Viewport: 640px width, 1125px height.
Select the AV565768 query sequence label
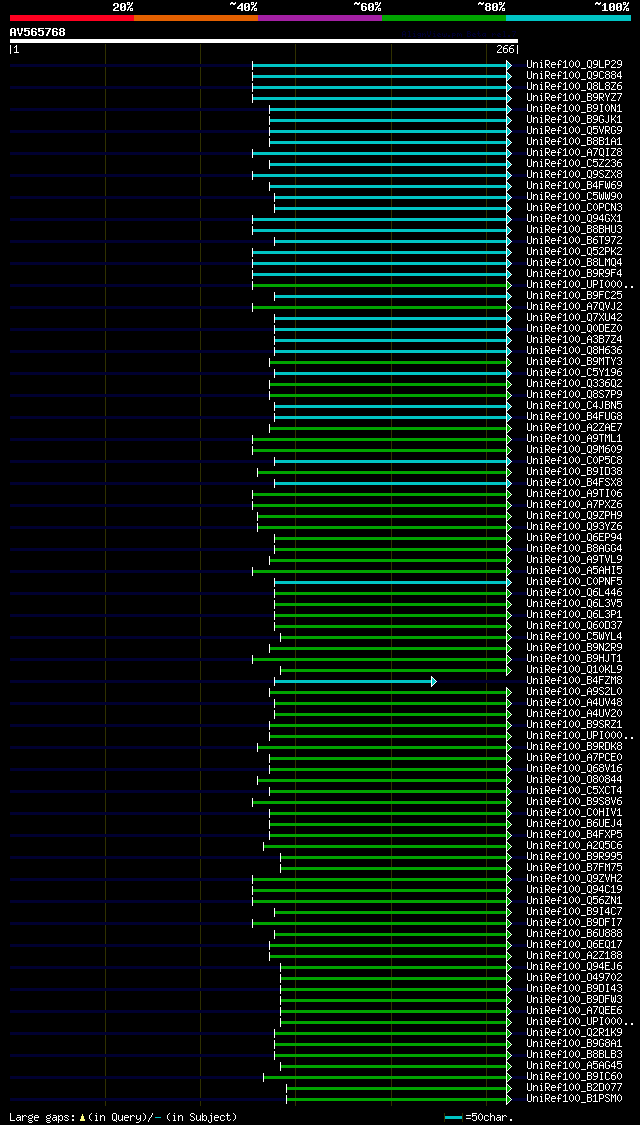(x=38, y=32)
